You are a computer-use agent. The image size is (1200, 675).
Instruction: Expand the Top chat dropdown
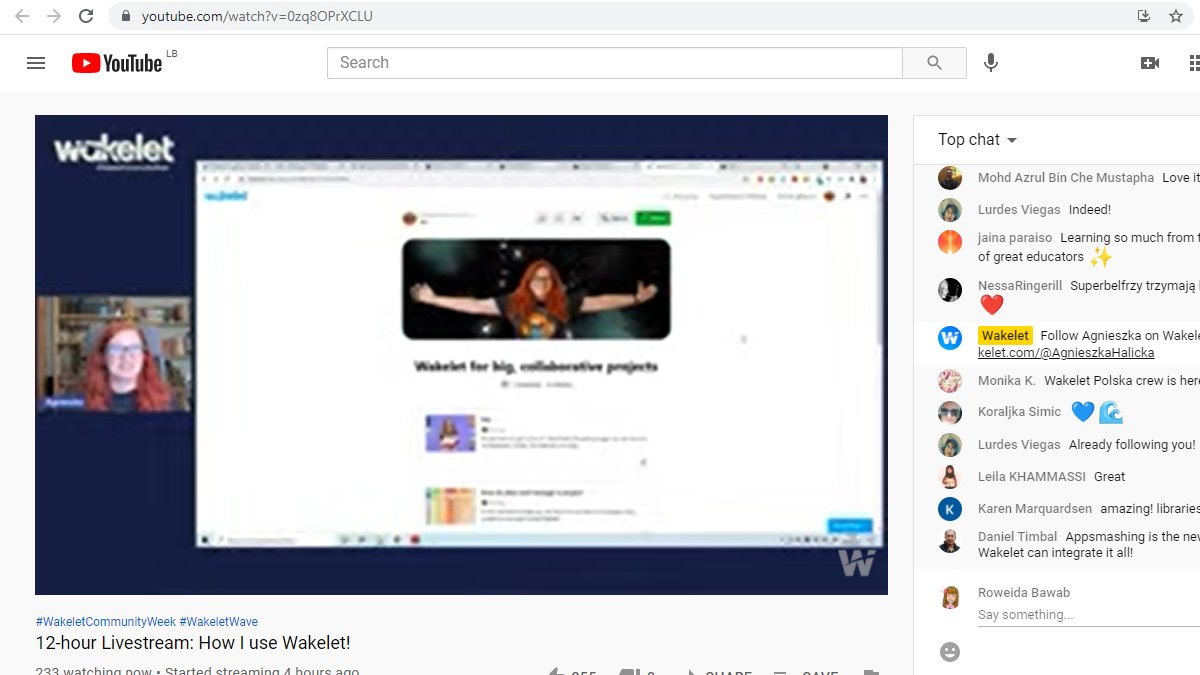(x=977, y=140)
